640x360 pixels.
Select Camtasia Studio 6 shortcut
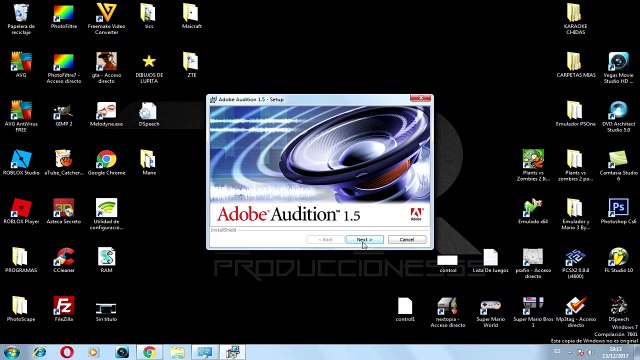pos(618,165)
